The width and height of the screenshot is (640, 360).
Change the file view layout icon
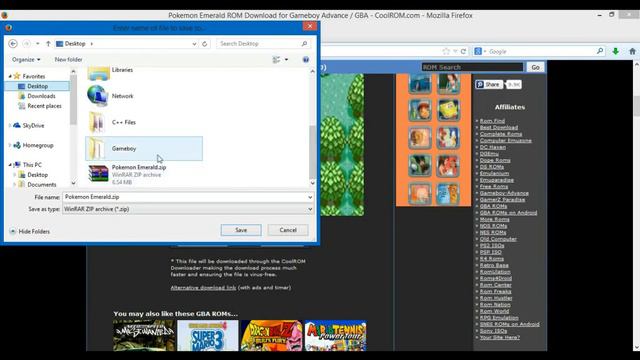point(276,60)
